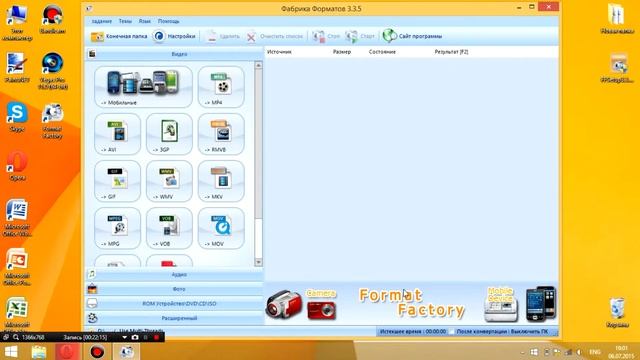Screen dimensions: 640x360
Task: Click the Состояние column header
Action: (382, 52)
